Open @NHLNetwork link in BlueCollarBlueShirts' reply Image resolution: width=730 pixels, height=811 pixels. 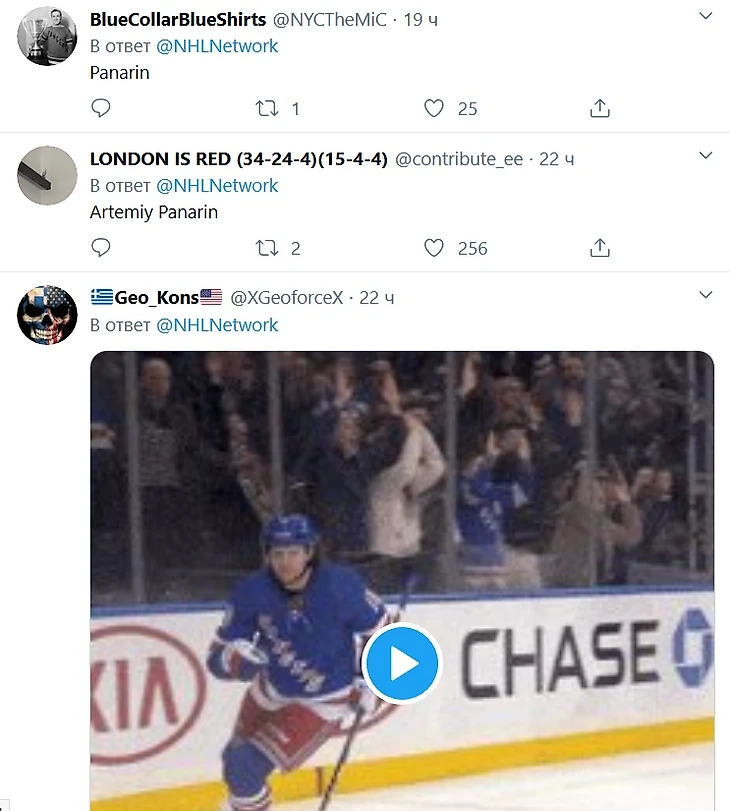tap(217, 46)
